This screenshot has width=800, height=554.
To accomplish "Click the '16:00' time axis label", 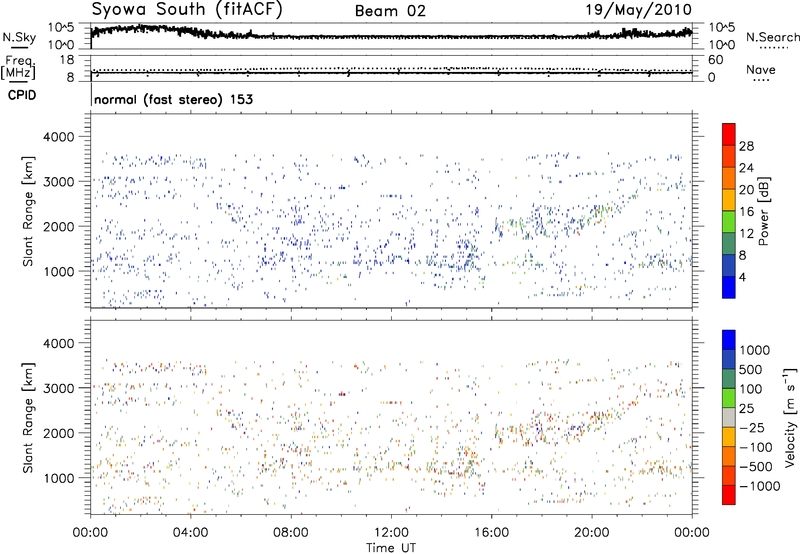I will coord(492,533).
